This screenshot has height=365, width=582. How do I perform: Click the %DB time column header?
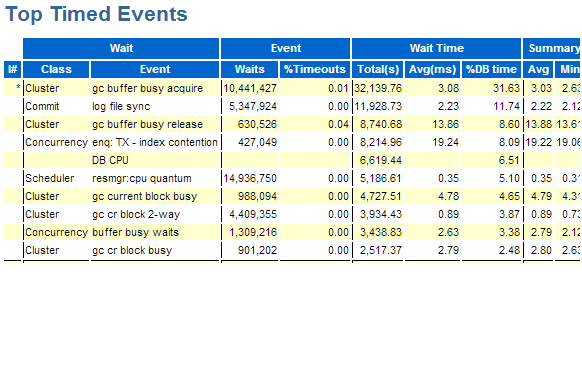[491, 69]
